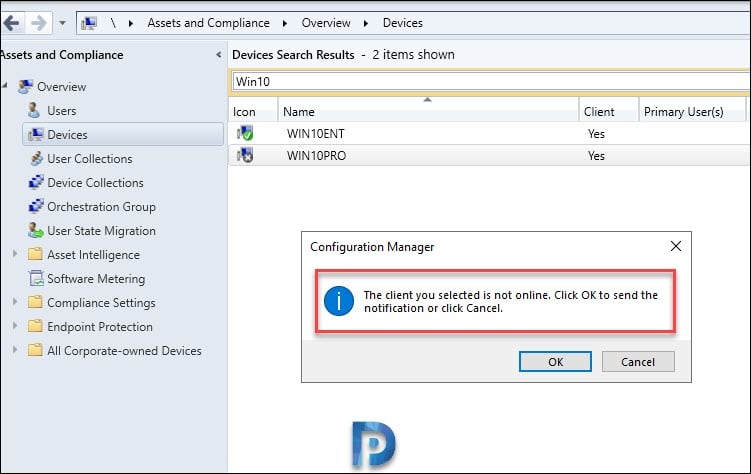The height and width of the screenshot is (474, 751).
Task: Click the WIN10PRO offline client icon
Action: (x=245, y=155)
